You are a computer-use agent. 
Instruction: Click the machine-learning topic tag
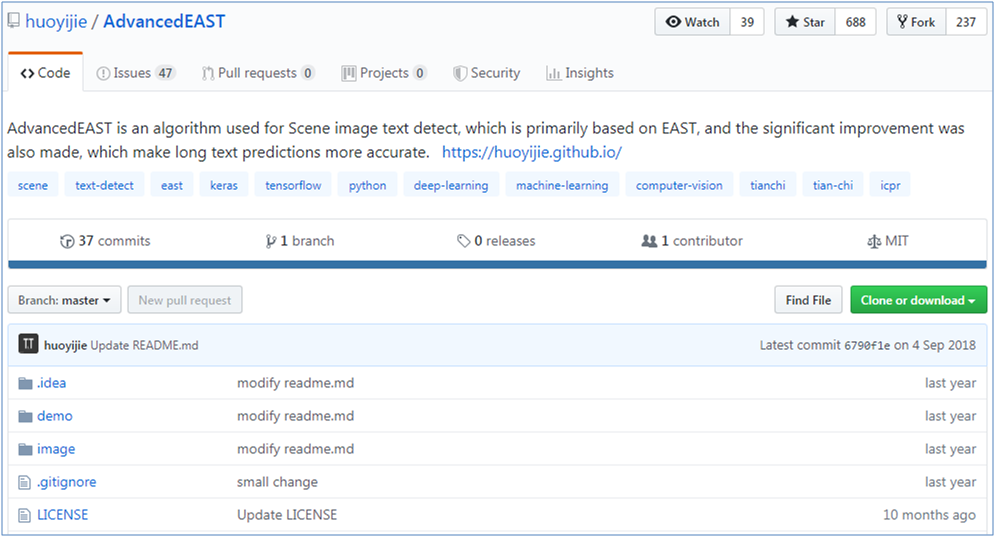pyautogui.click(x=562, y=185)
